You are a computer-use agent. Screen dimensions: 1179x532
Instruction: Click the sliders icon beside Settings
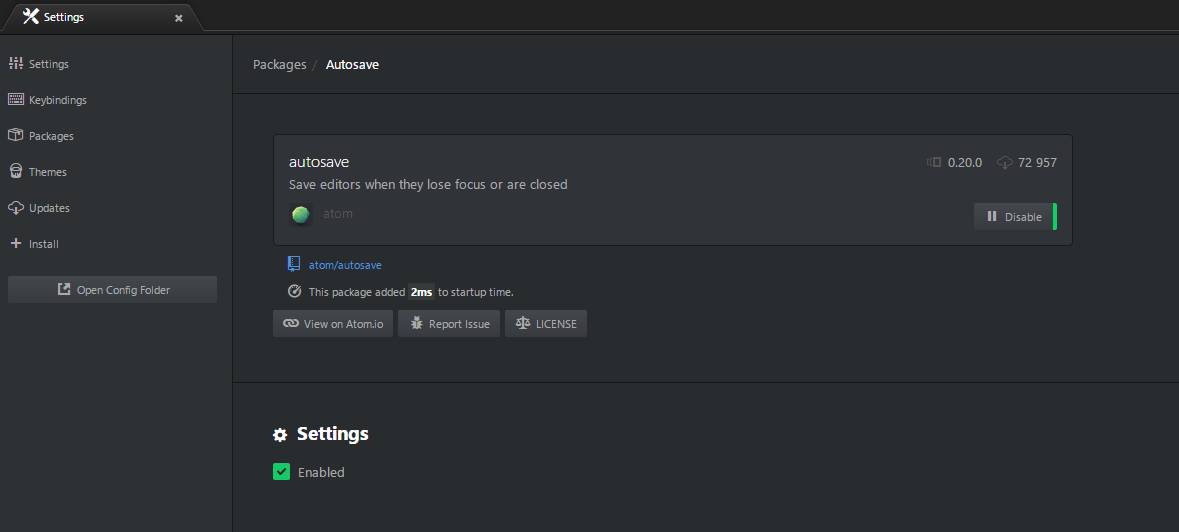tap(16, 64)
